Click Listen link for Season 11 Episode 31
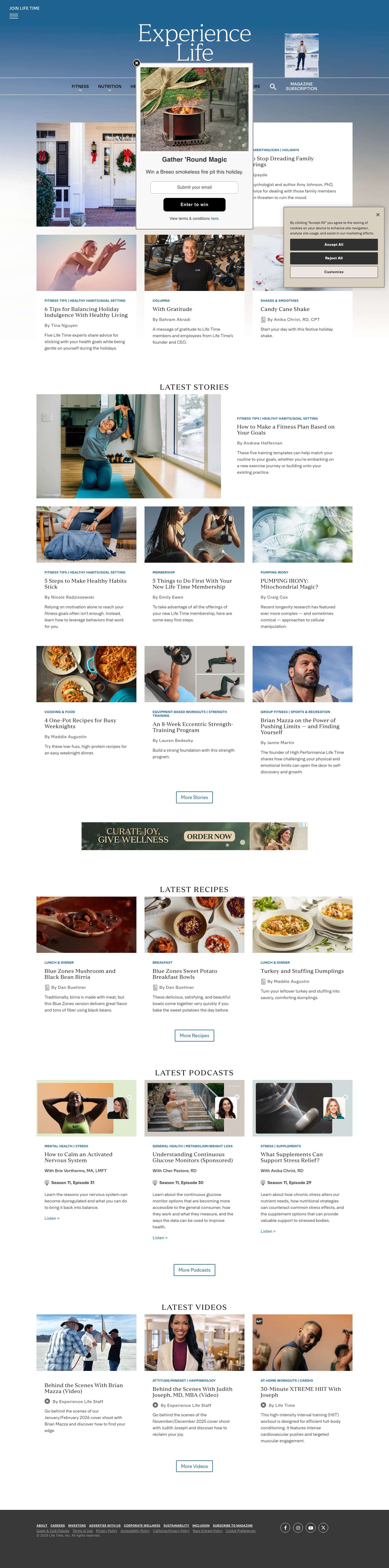 [52, 1218]
